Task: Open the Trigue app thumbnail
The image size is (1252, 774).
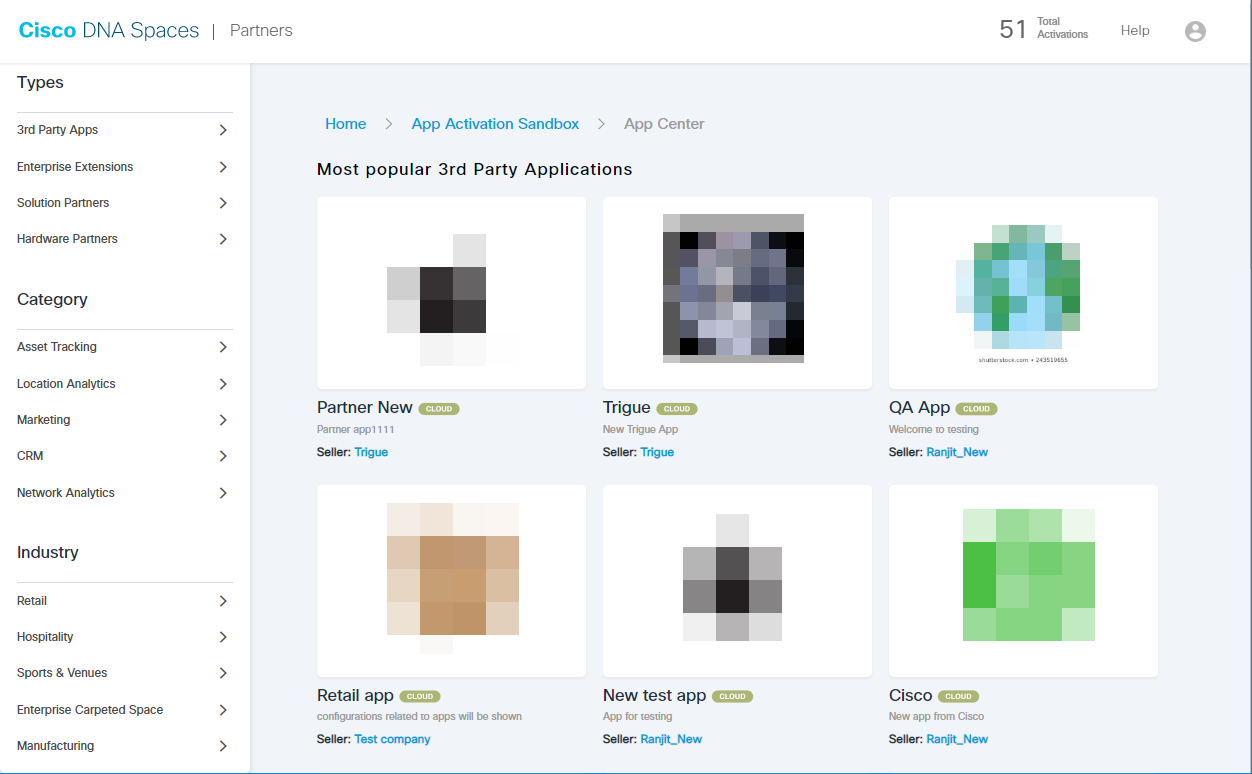Action: [737, 293]
